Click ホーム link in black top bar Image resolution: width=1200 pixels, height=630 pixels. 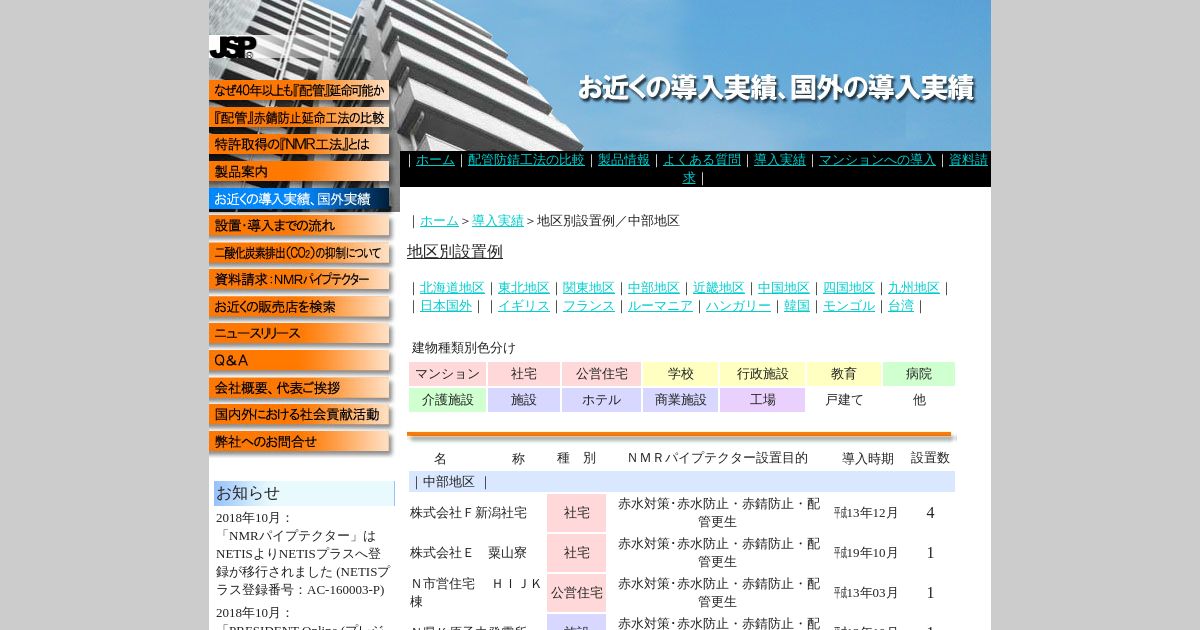[x=435, y=160]
